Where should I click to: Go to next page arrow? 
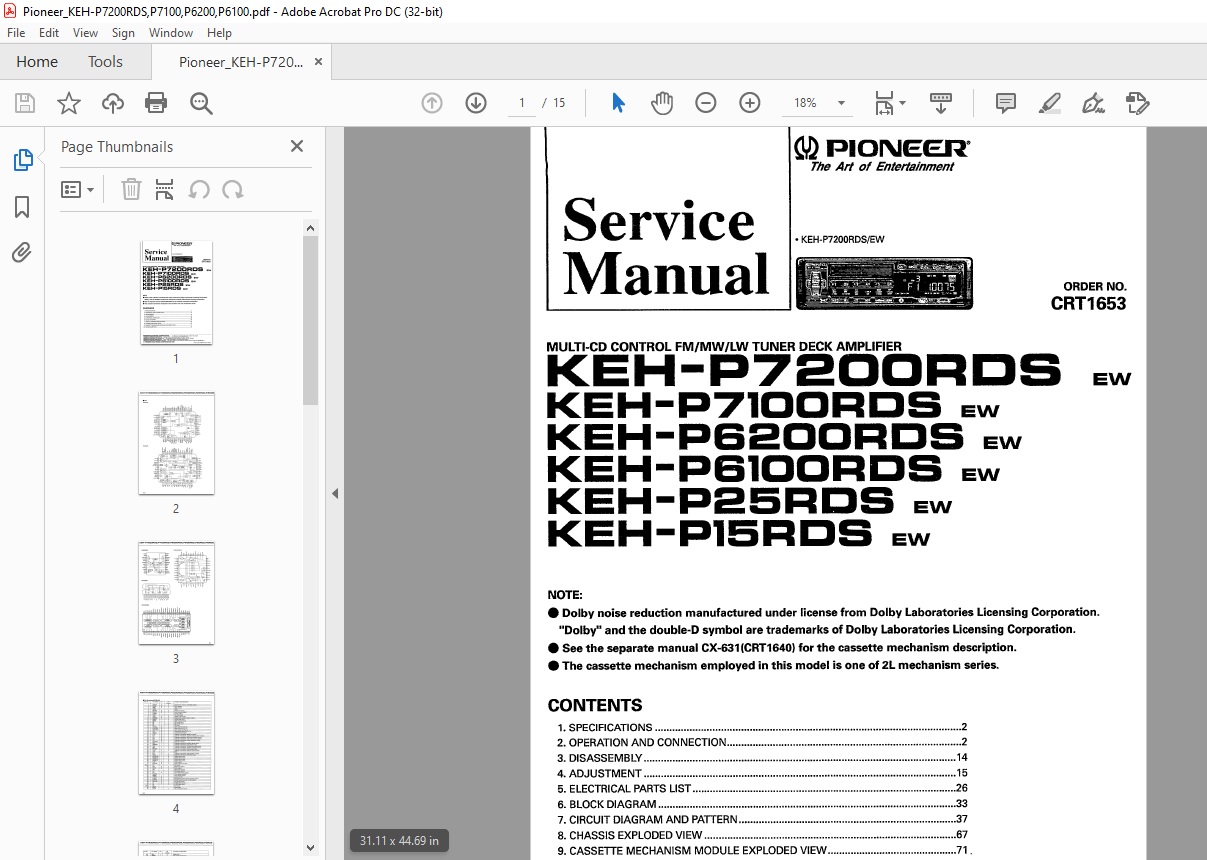(x=476, y=103)
